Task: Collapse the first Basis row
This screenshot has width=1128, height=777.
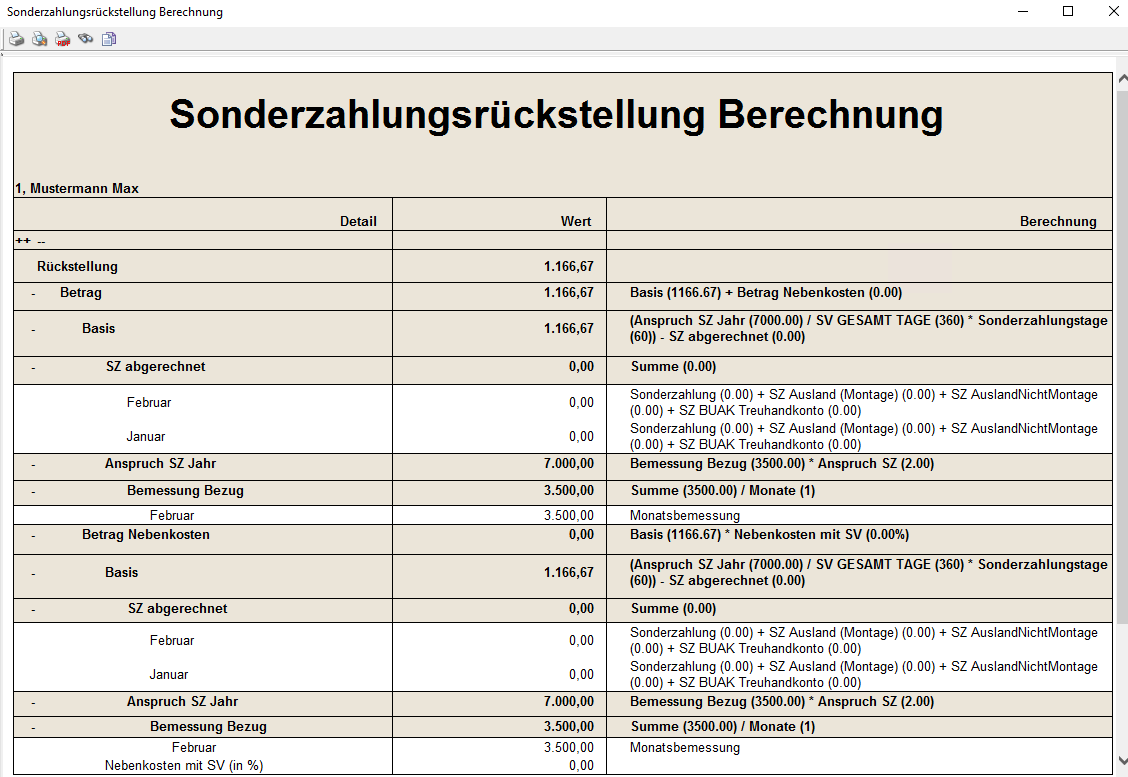Action: (33, 329)
